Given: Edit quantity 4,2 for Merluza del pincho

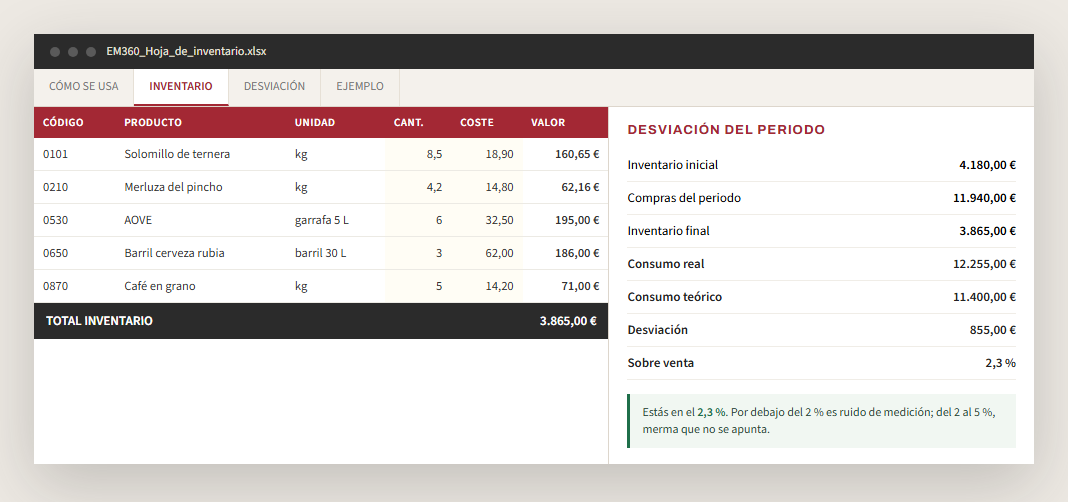Looking at the screenshot, I should [x=418, y=187].
